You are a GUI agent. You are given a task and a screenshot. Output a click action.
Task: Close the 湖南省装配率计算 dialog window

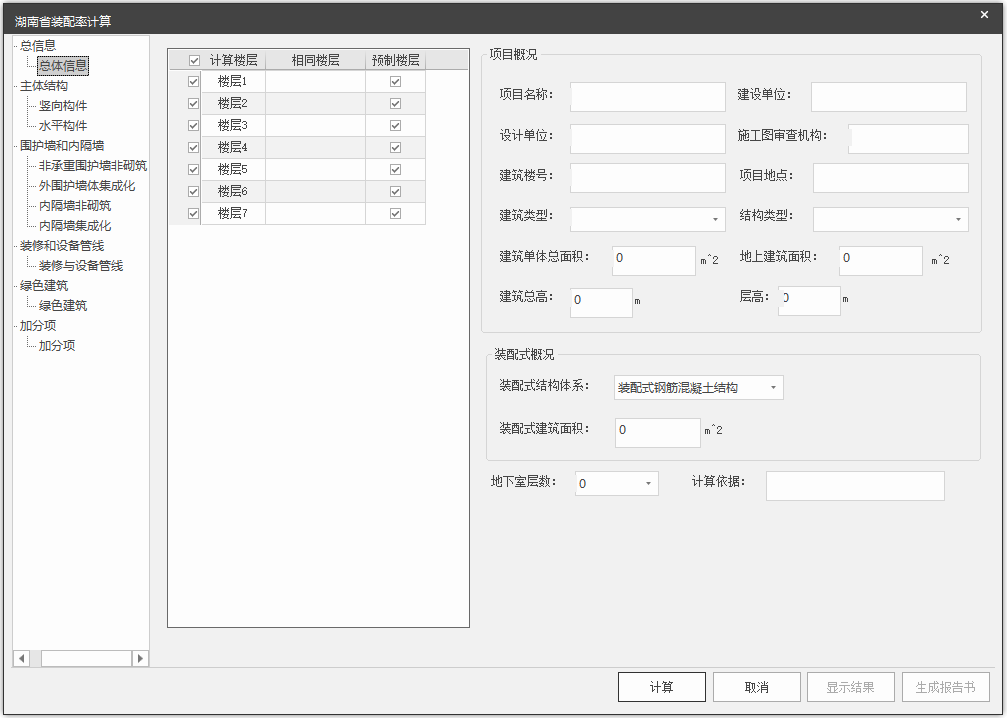pyautogui.click(x=984, y=15)
